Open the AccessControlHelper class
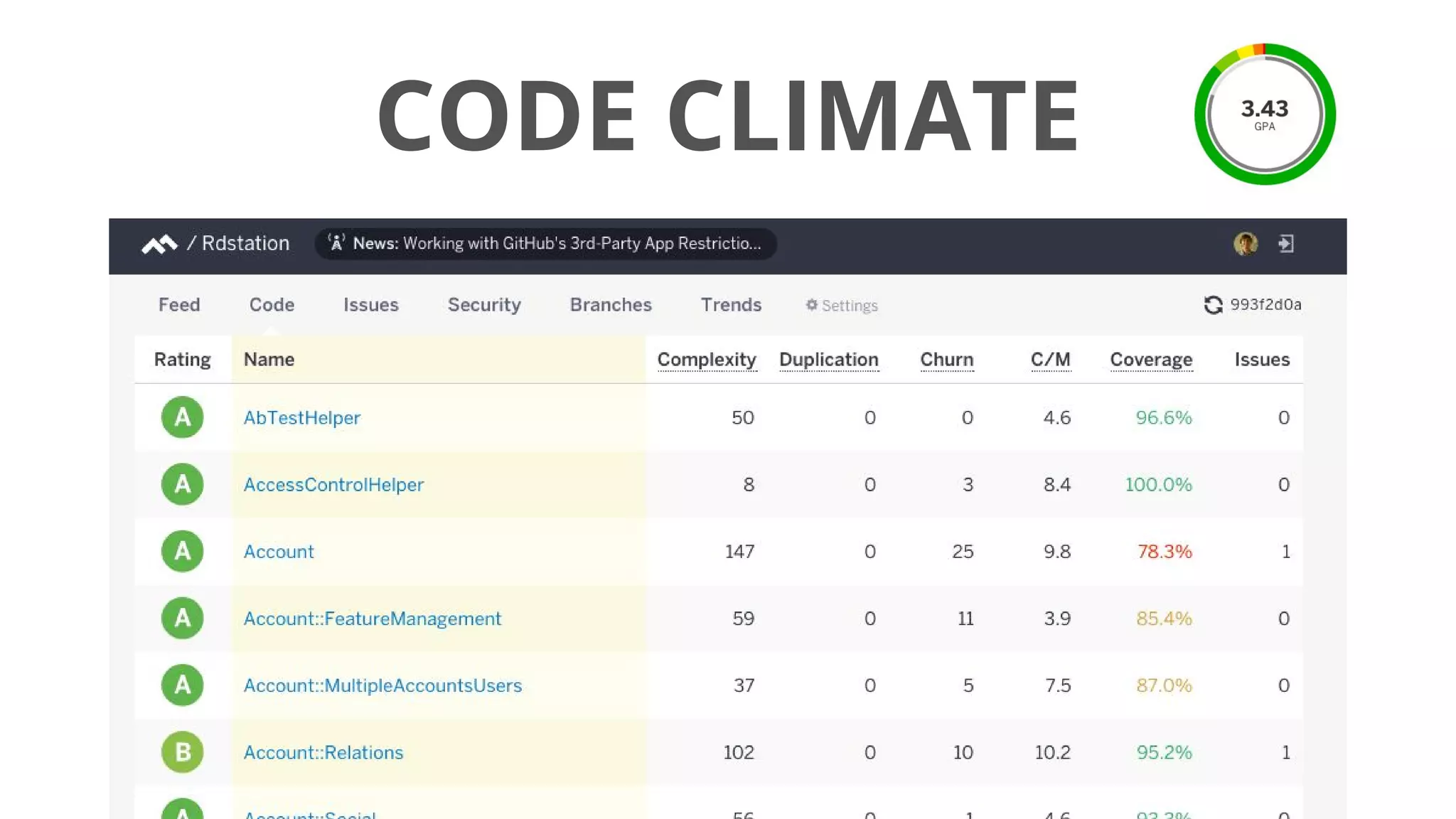 click(333, 485)
